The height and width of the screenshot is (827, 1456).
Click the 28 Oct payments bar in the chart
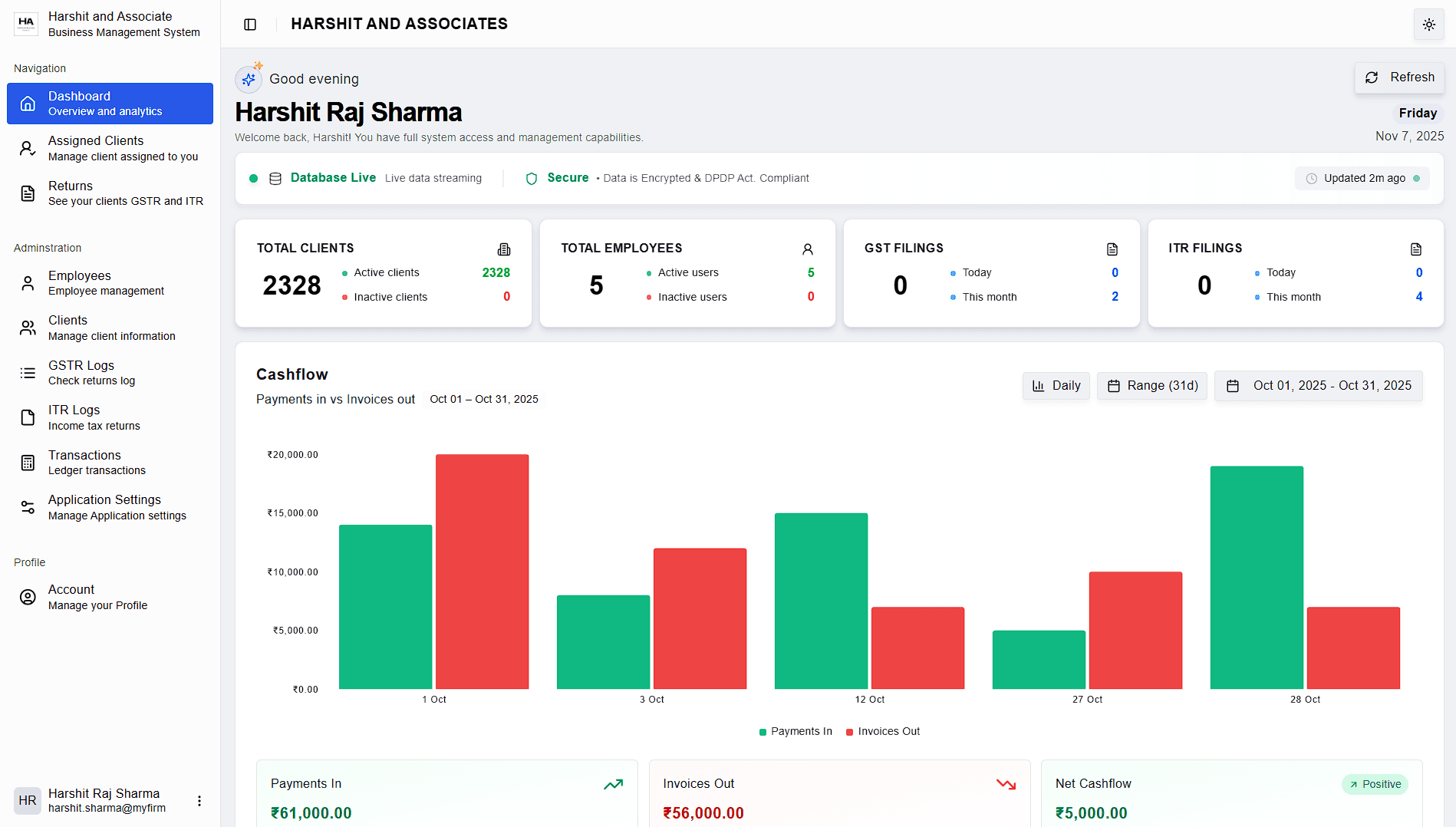coord(1257,575)
